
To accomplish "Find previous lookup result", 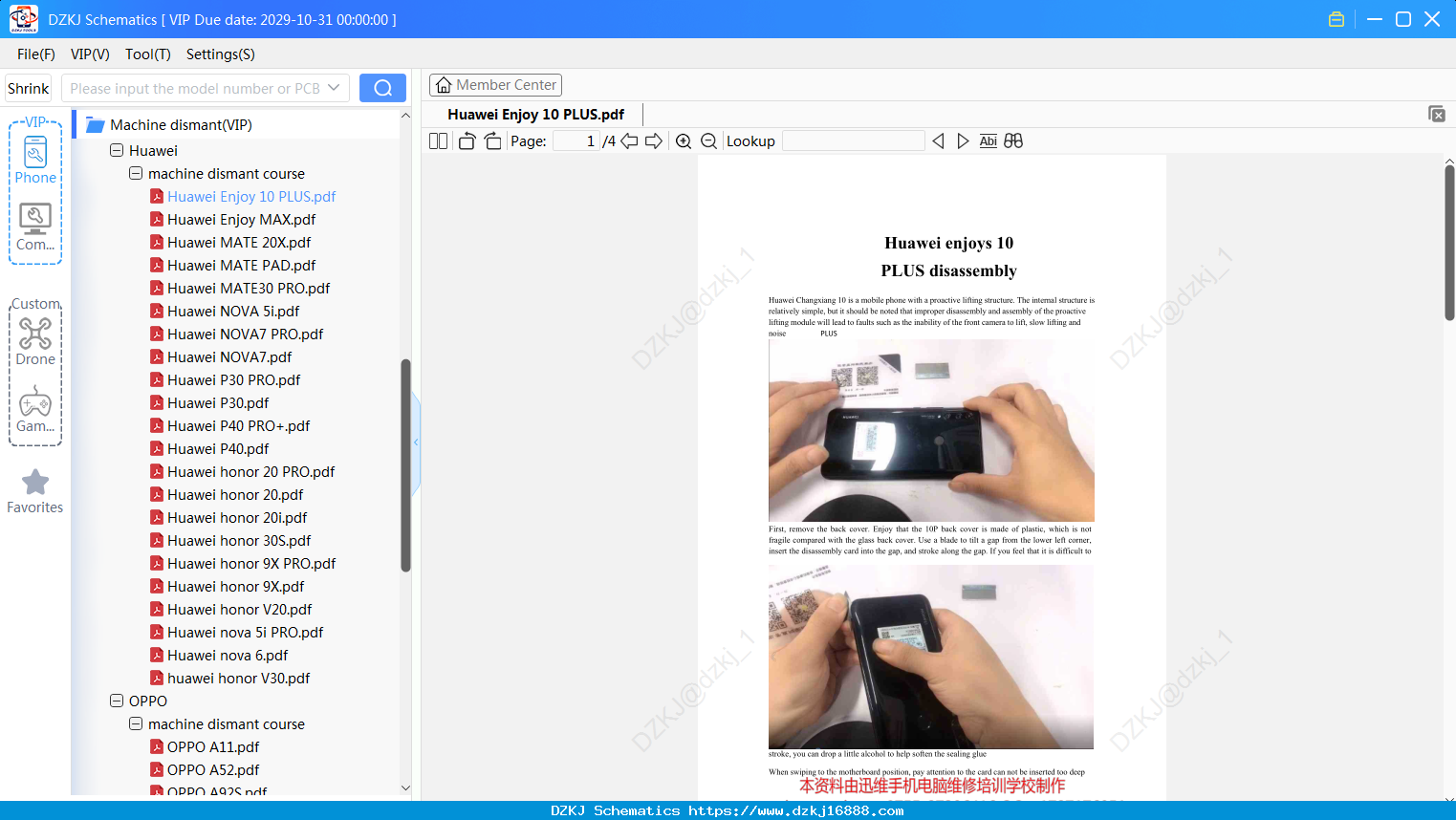I will [938, 141].
